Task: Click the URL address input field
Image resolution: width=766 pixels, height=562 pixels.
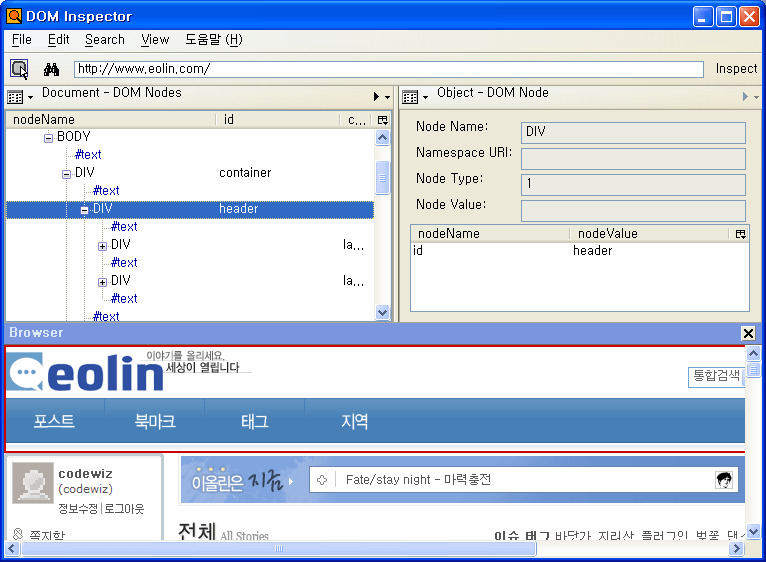Action: click(388, 69)
